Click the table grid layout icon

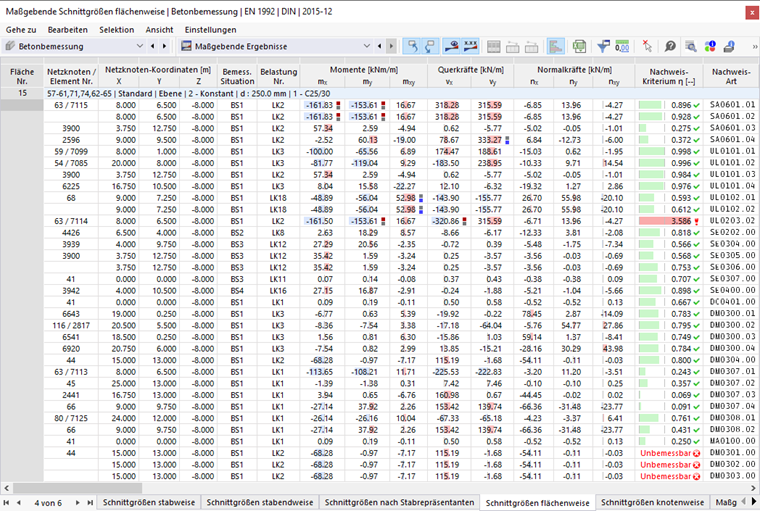click(x=493, y=47)
